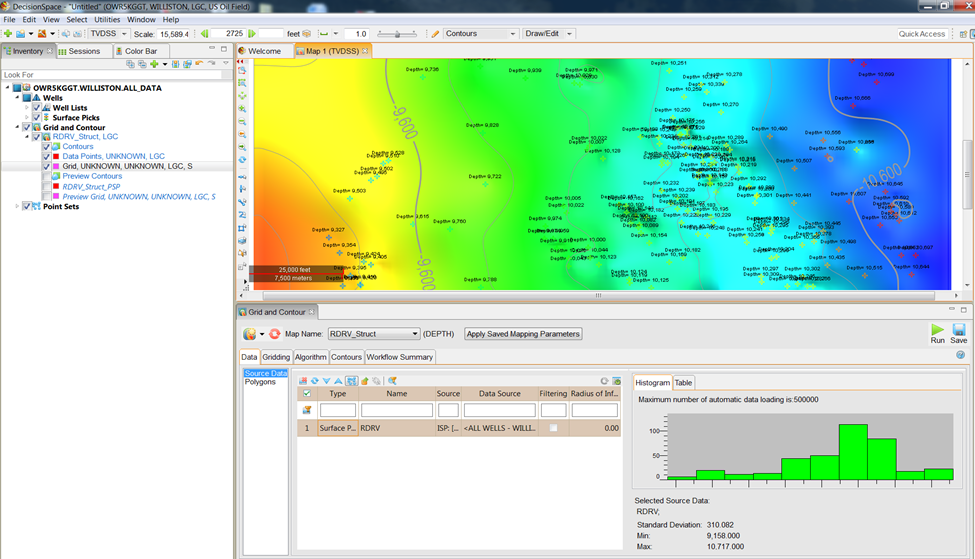Check the Filtering box in RDRV row
The height and width of the screenshot is (559, 975).
click(553, 428)
